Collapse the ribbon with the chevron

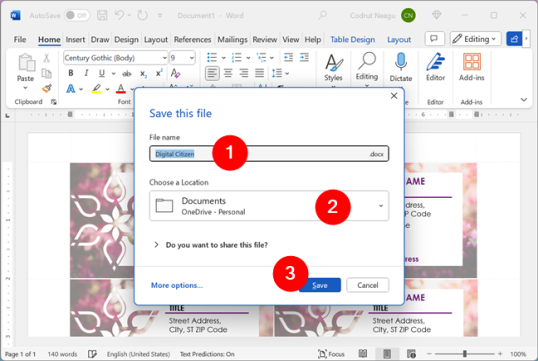point(524,100)
